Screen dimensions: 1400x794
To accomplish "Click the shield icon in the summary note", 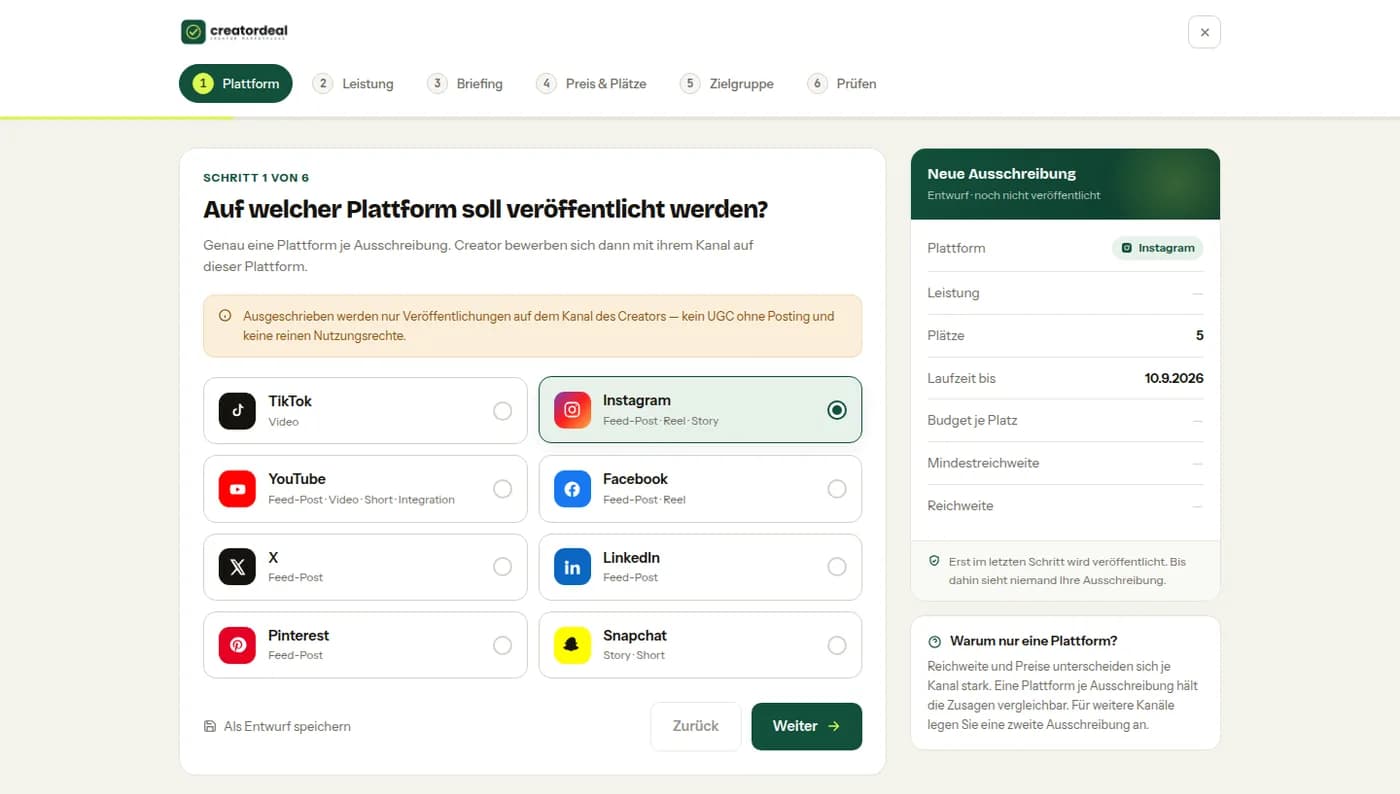I will point(934,562).
